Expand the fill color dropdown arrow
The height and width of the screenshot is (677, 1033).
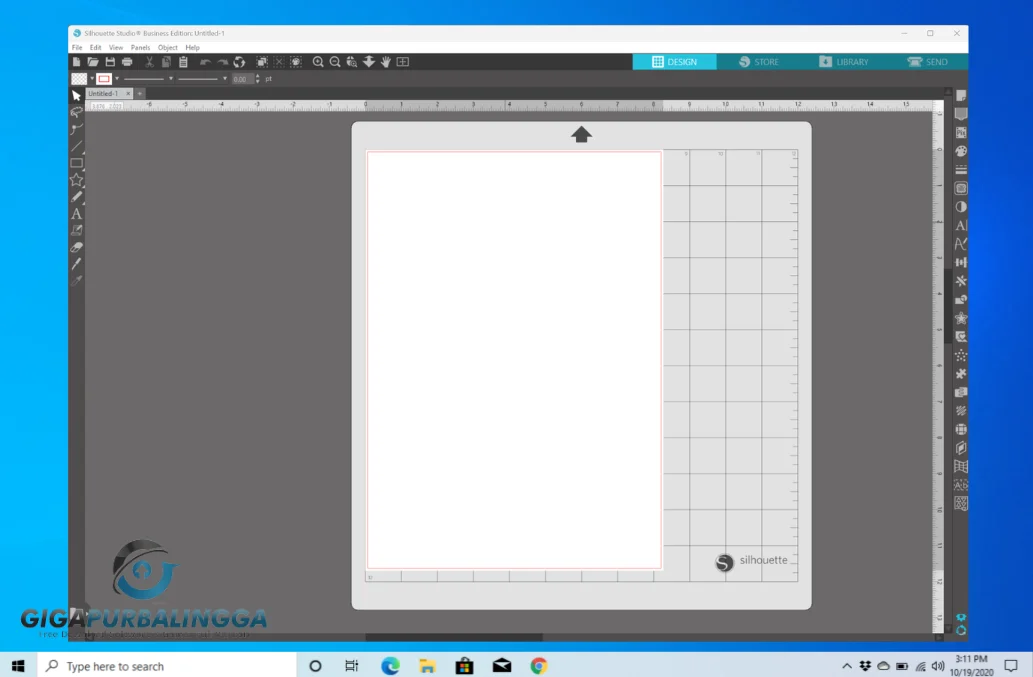point(92,79)
